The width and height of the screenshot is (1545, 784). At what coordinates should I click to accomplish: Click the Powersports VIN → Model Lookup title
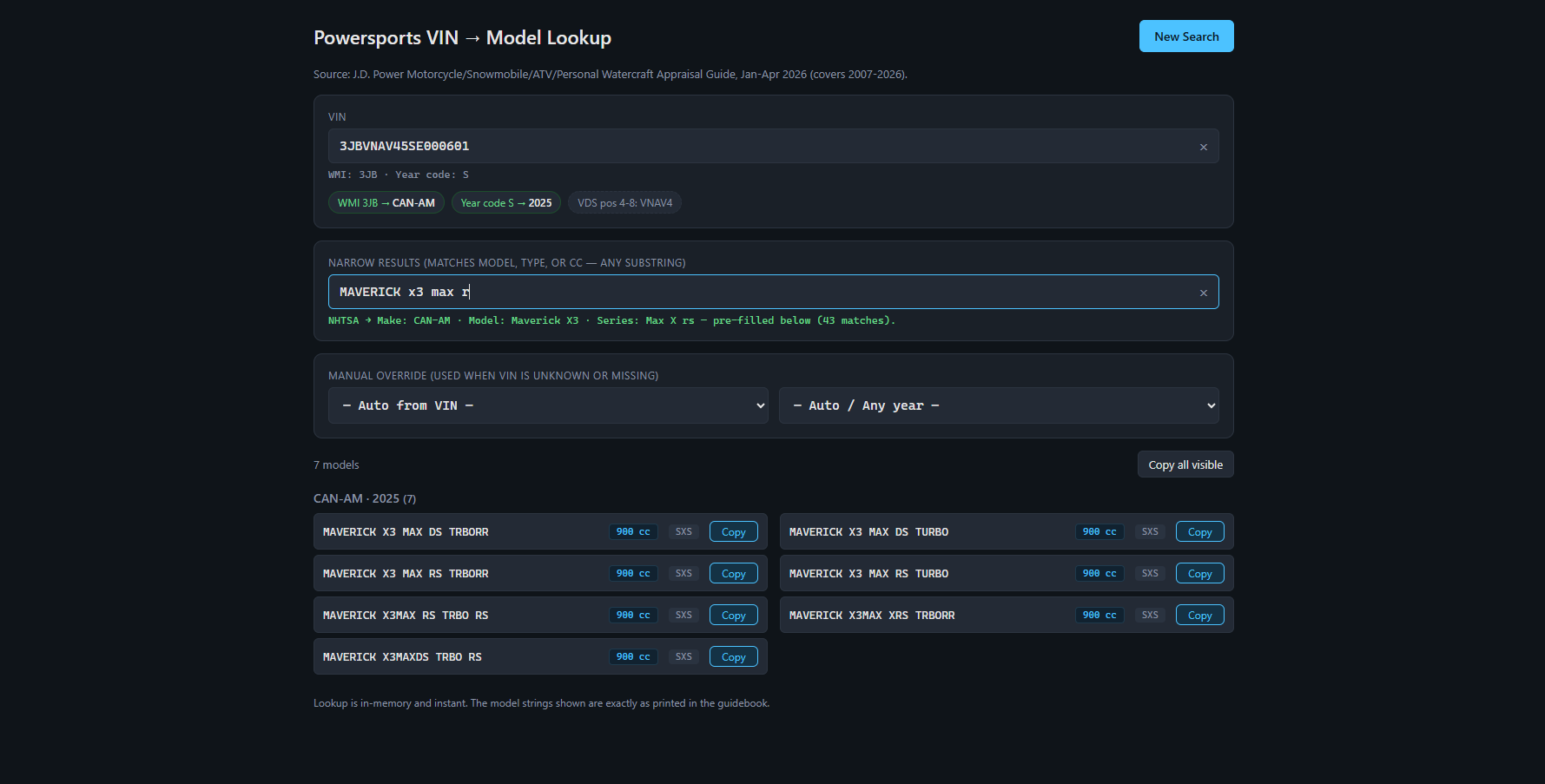click(x=462, y=38)
